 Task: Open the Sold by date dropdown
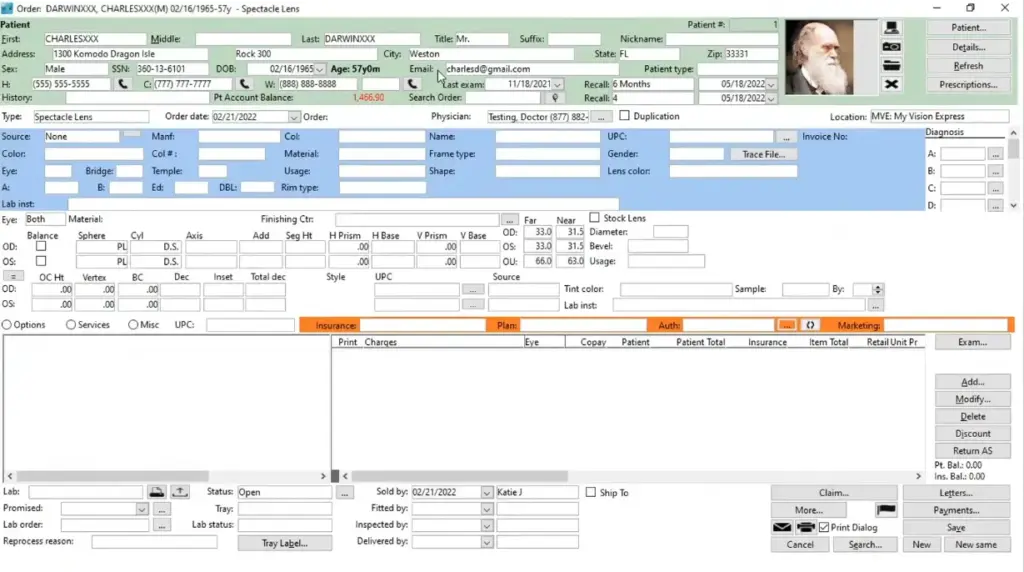point(487,492)
